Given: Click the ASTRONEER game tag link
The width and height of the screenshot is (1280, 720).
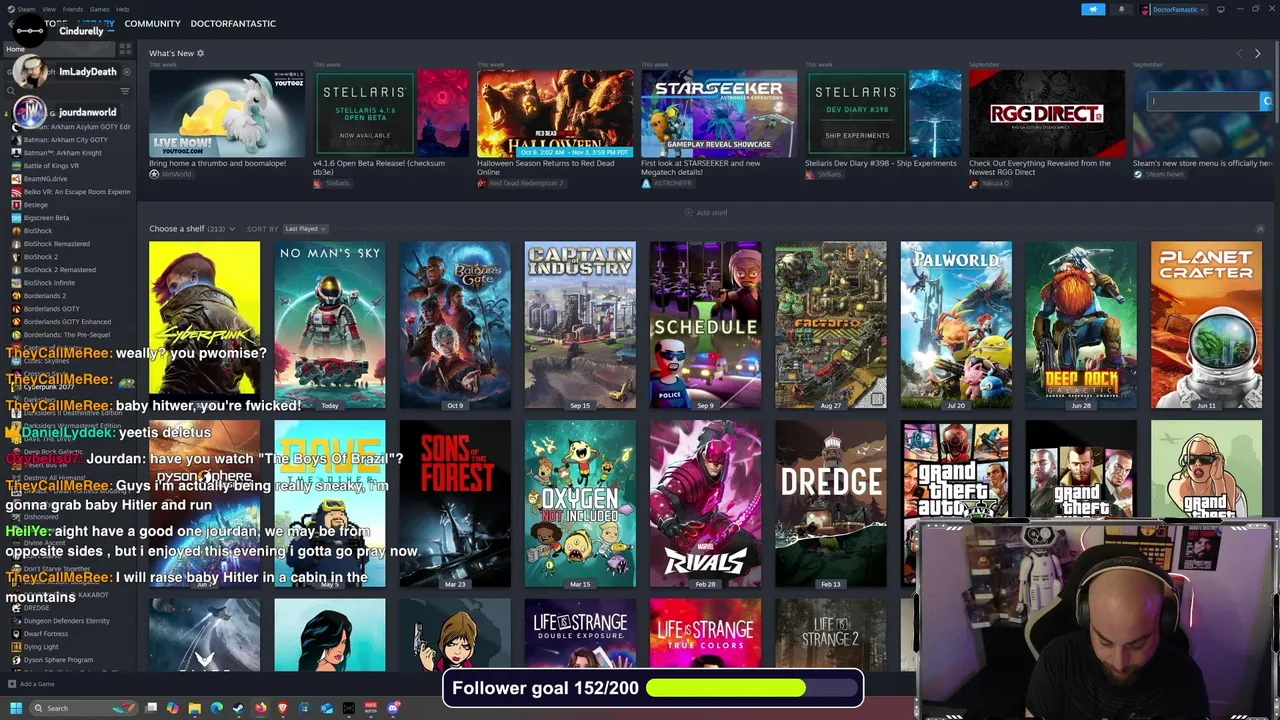Looking at the screenshot, I should [x=668, y=184].
